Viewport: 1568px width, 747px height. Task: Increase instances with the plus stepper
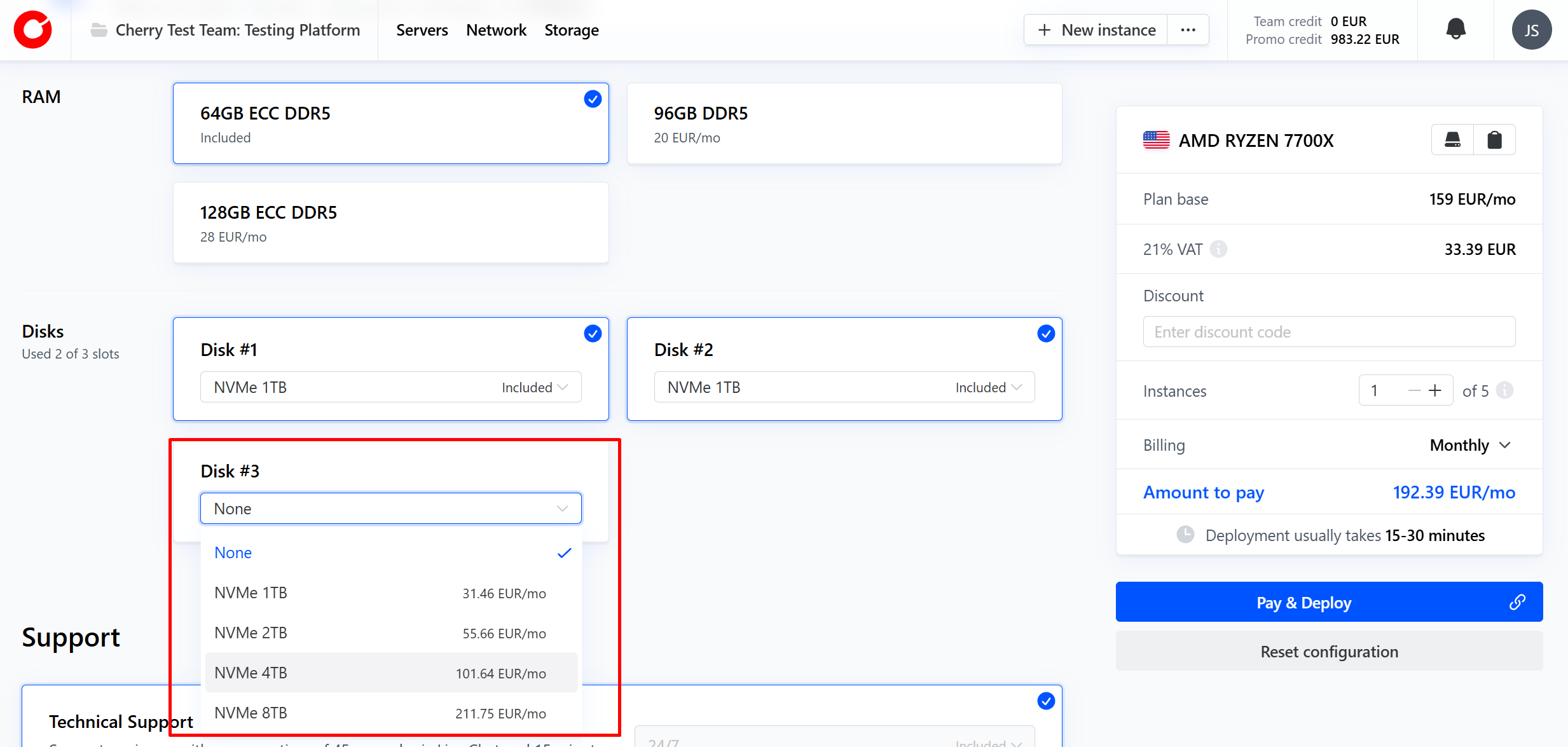click(1435, 390)
